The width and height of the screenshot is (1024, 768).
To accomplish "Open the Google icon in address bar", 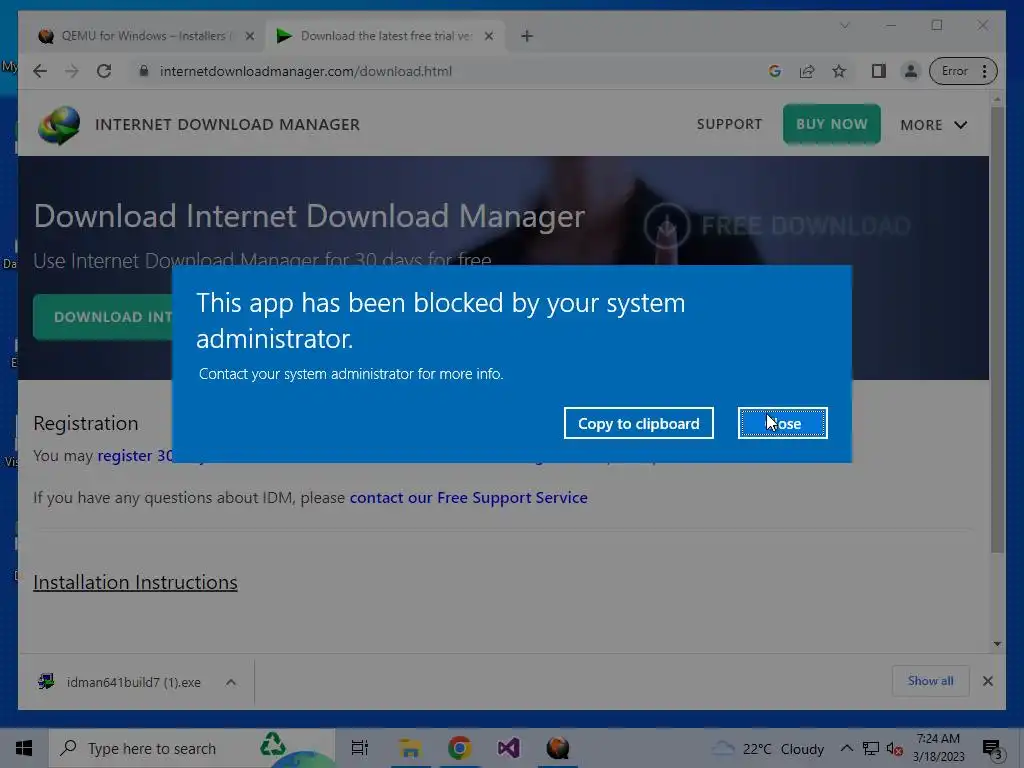I will [x=775, y=71].
